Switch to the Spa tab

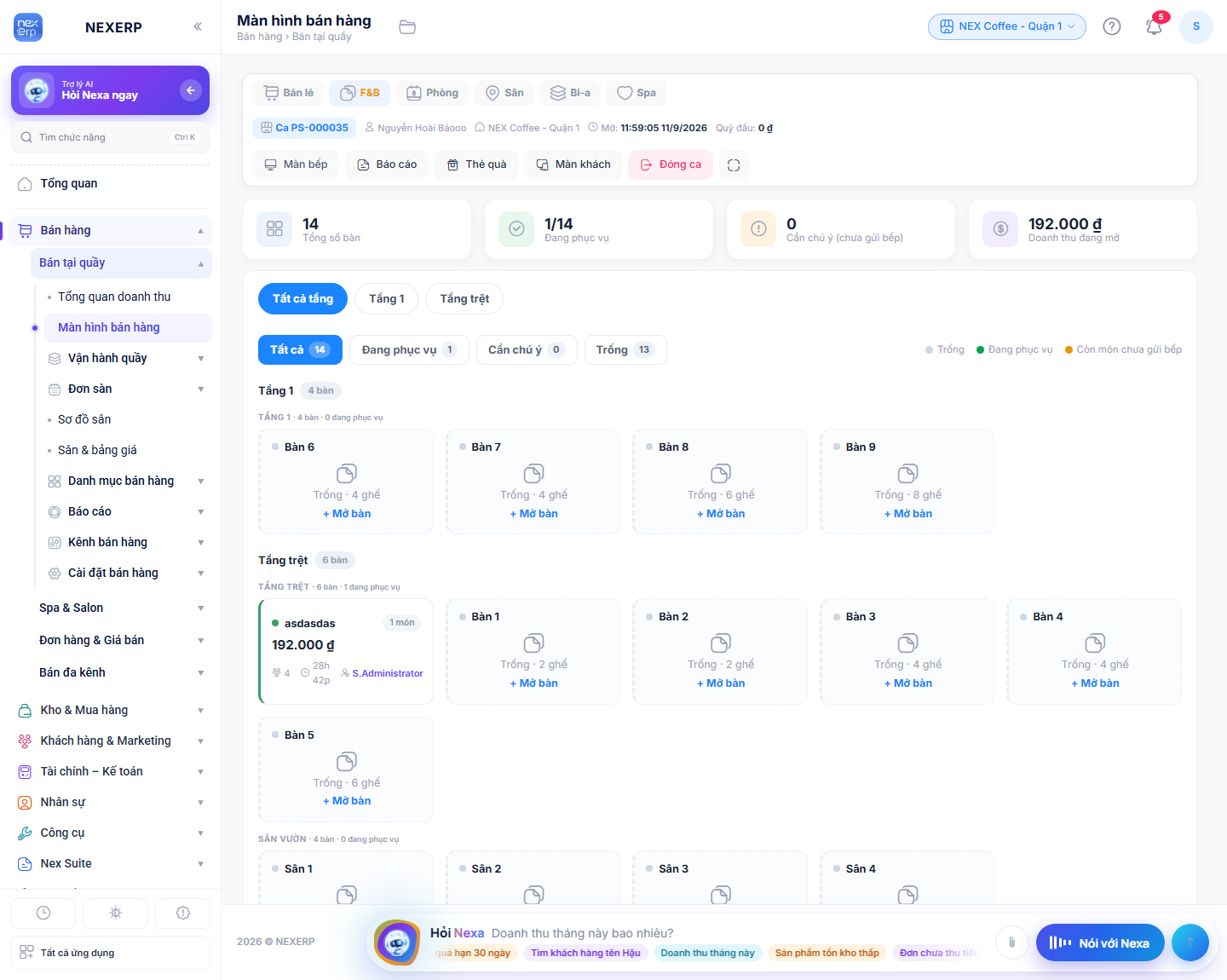(x=637, y=93)
